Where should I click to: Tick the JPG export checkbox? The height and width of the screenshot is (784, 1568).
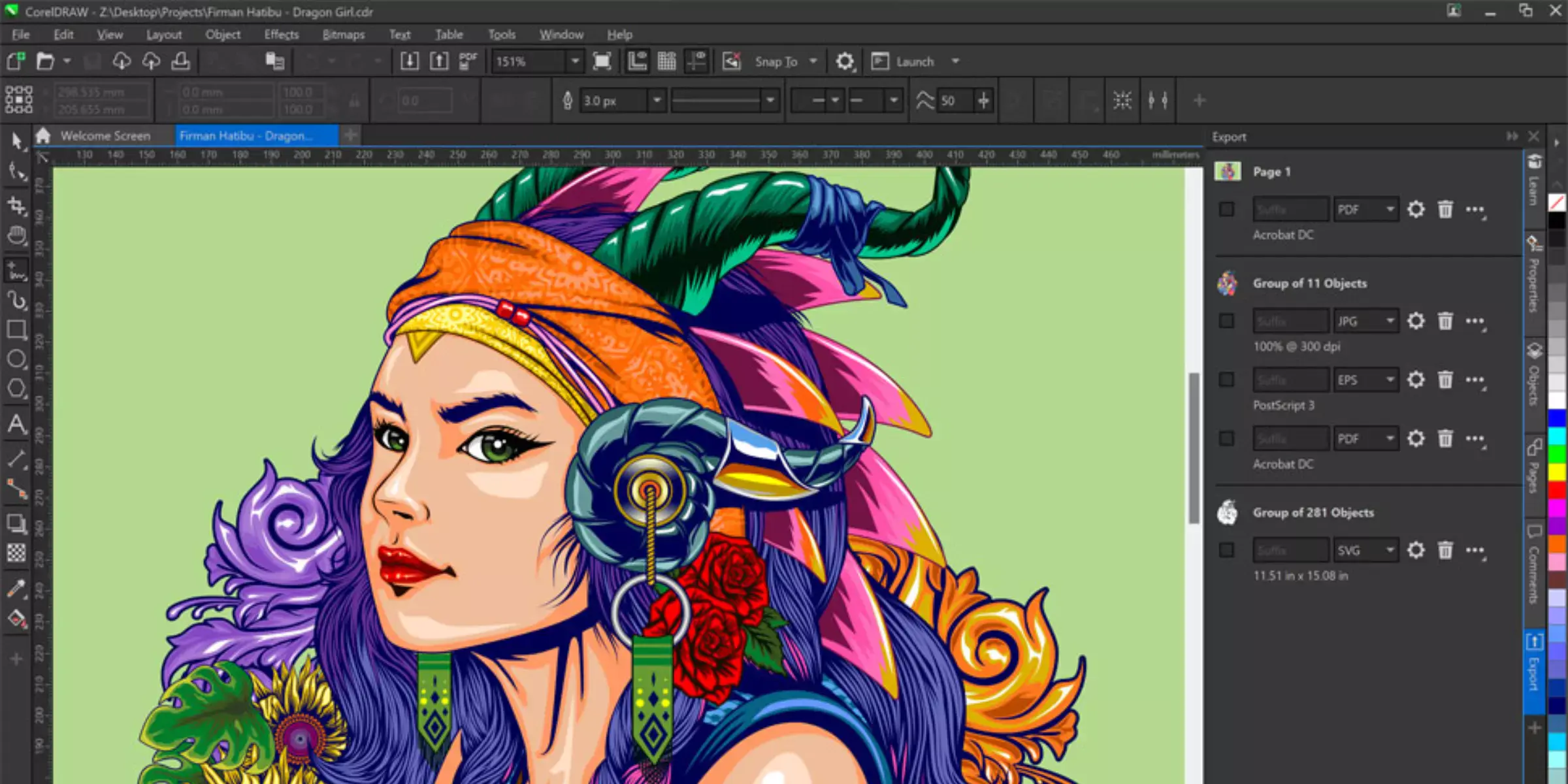click(1226, 321)
